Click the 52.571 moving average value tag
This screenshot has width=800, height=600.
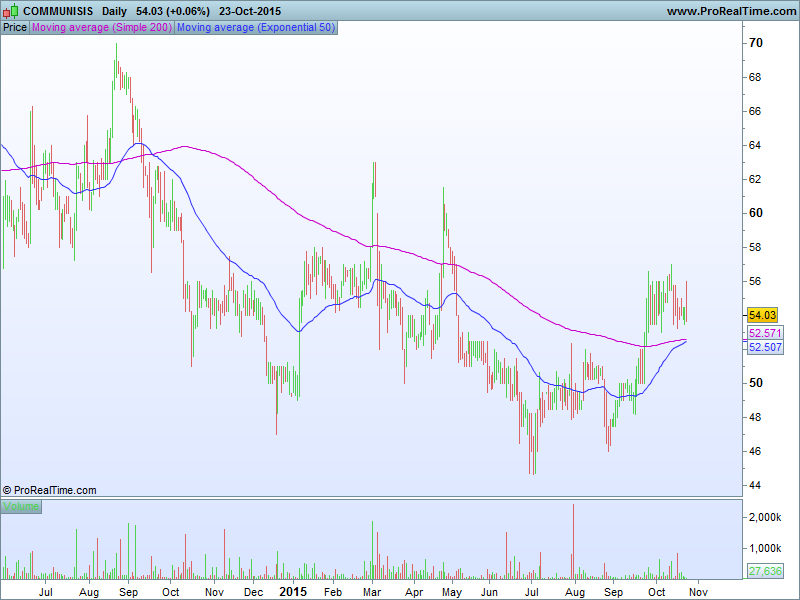764,333
